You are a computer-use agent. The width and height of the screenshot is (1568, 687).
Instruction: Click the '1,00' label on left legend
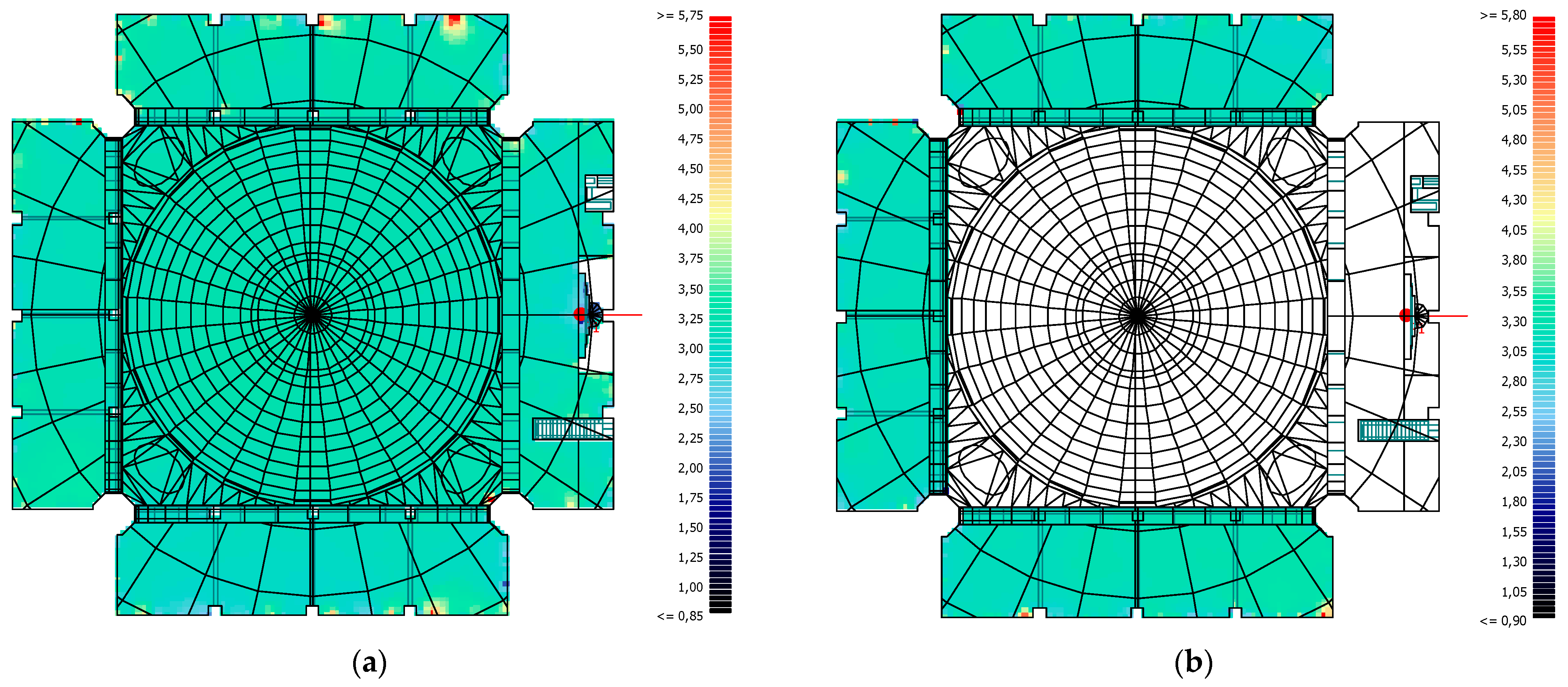coord(690,587)
